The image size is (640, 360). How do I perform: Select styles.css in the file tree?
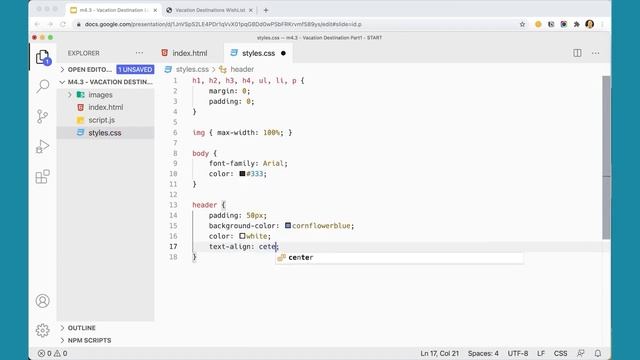[105, 133]
